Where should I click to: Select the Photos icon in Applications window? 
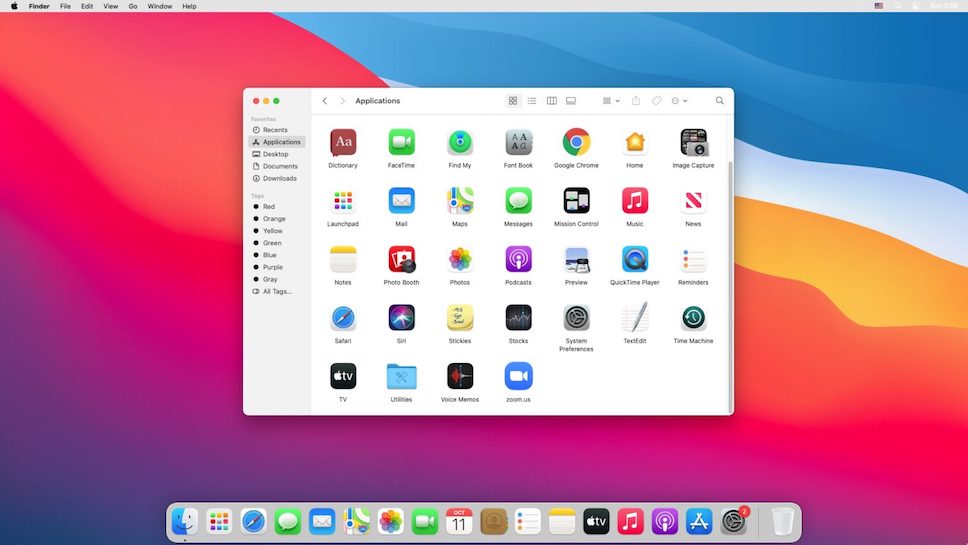460,260
